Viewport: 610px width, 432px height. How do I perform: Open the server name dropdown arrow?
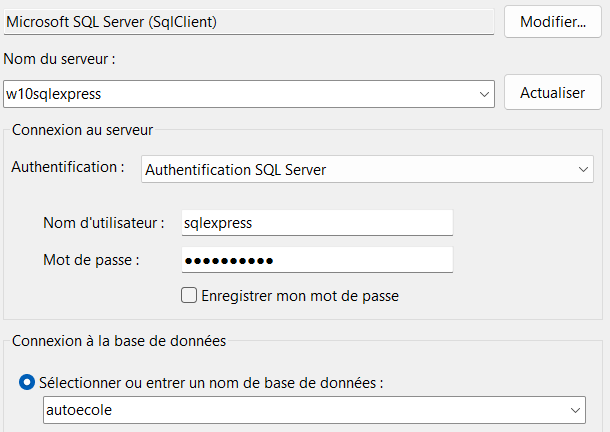pos(484,94)
